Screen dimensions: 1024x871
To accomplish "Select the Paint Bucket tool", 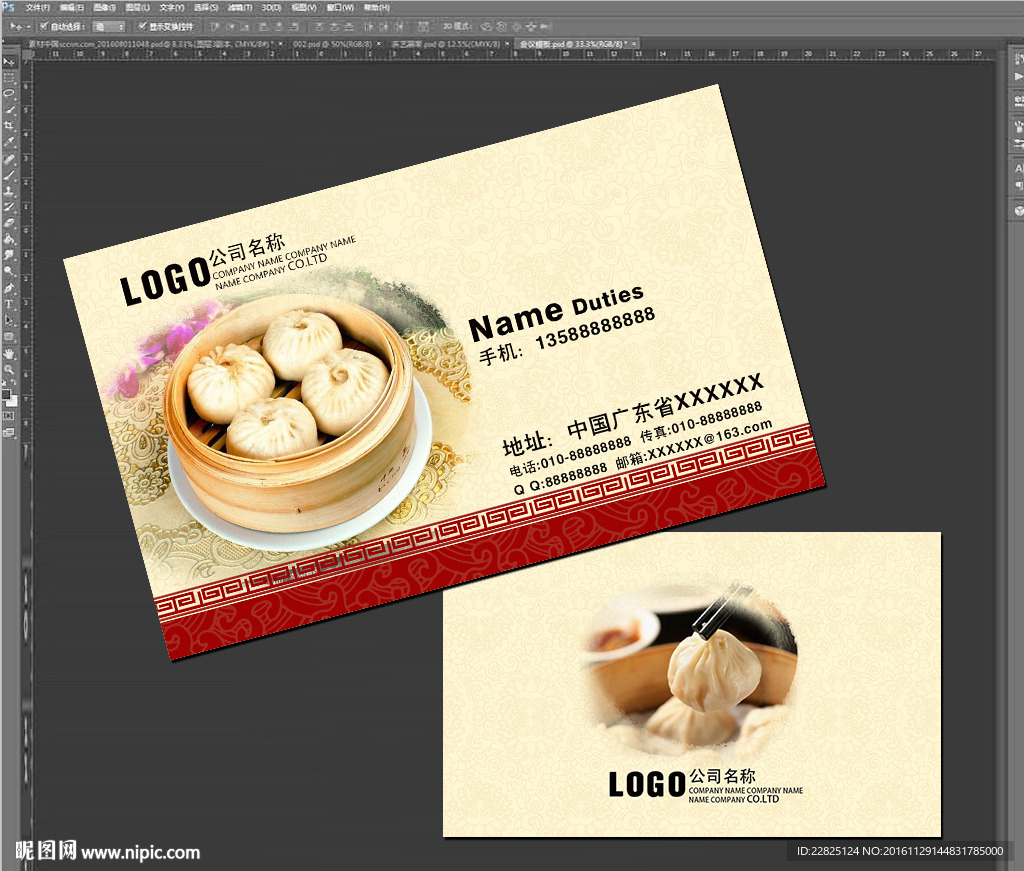I will 8,239.
